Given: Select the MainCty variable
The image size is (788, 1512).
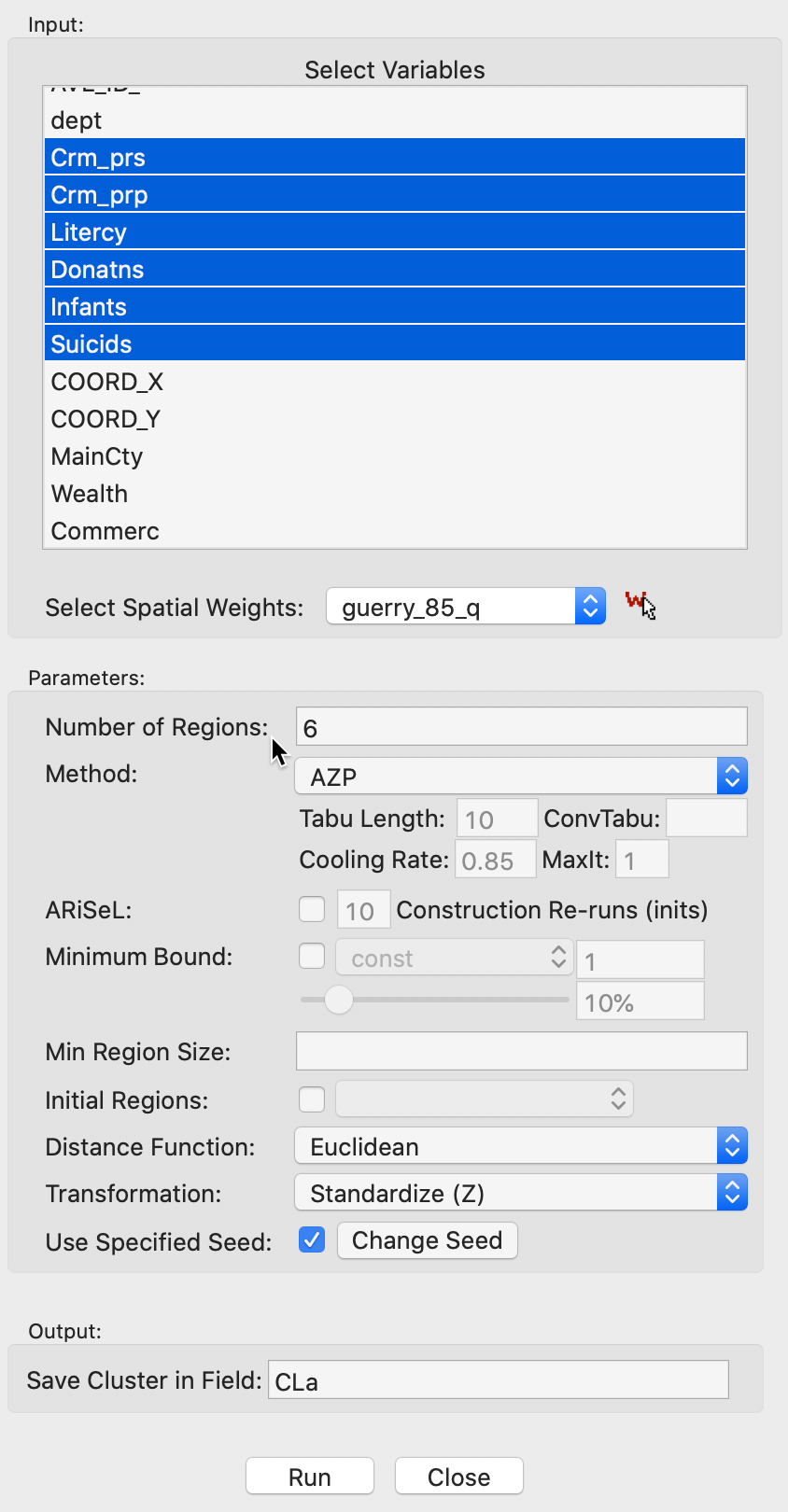Looking at the screenshot, I should pyautogui.click(x=395, y=455).
